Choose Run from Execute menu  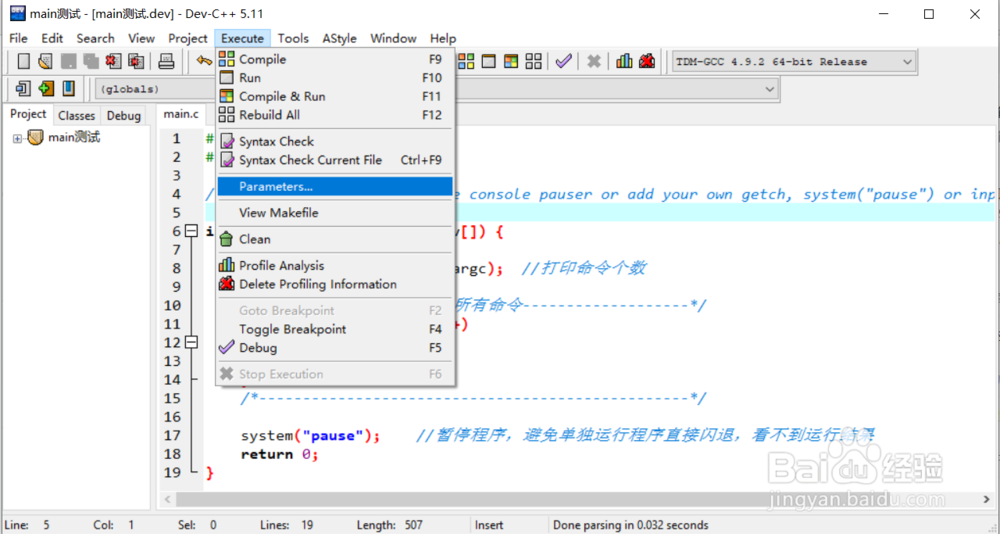[x=335, y=78]
